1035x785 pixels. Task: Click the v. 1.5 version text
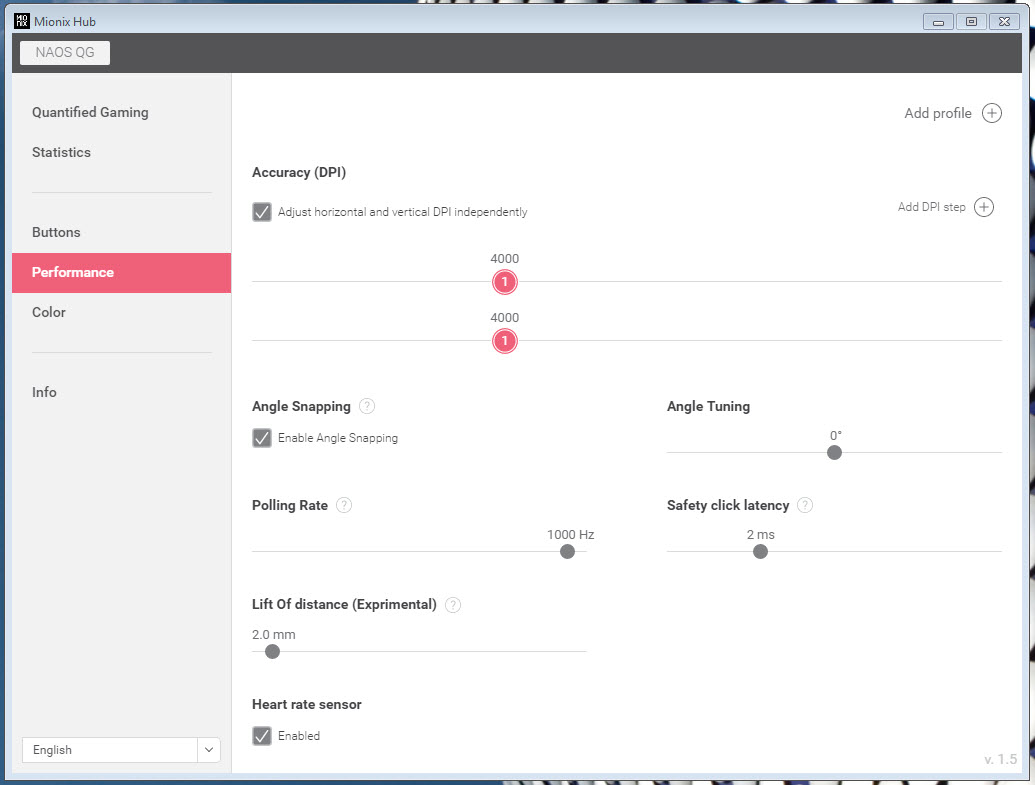pos(1001,759)
